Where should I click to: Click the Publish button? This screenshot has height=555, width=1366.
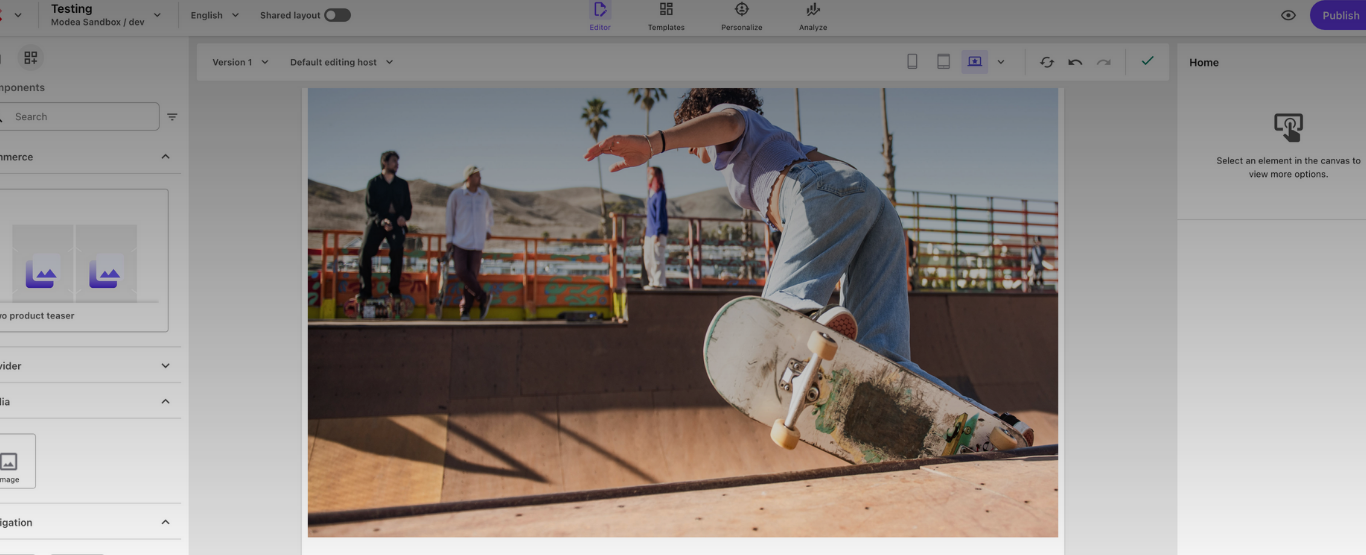pos(1339,15)
